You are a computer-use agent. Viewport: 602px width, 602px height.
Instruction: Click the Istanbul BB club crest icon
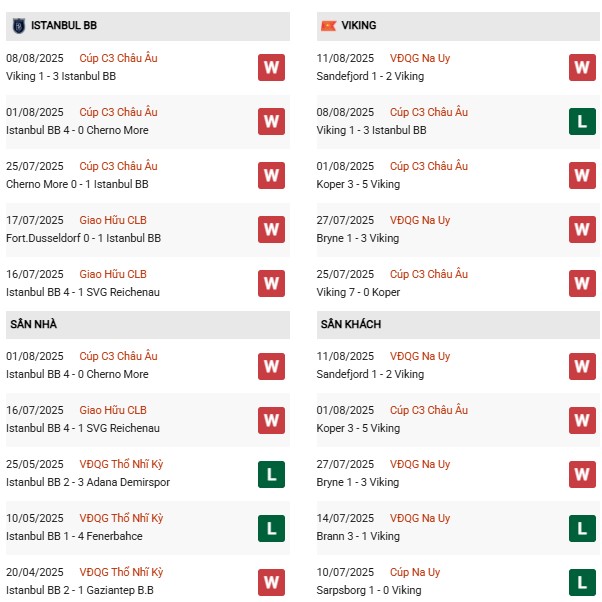tap(17, 25)
